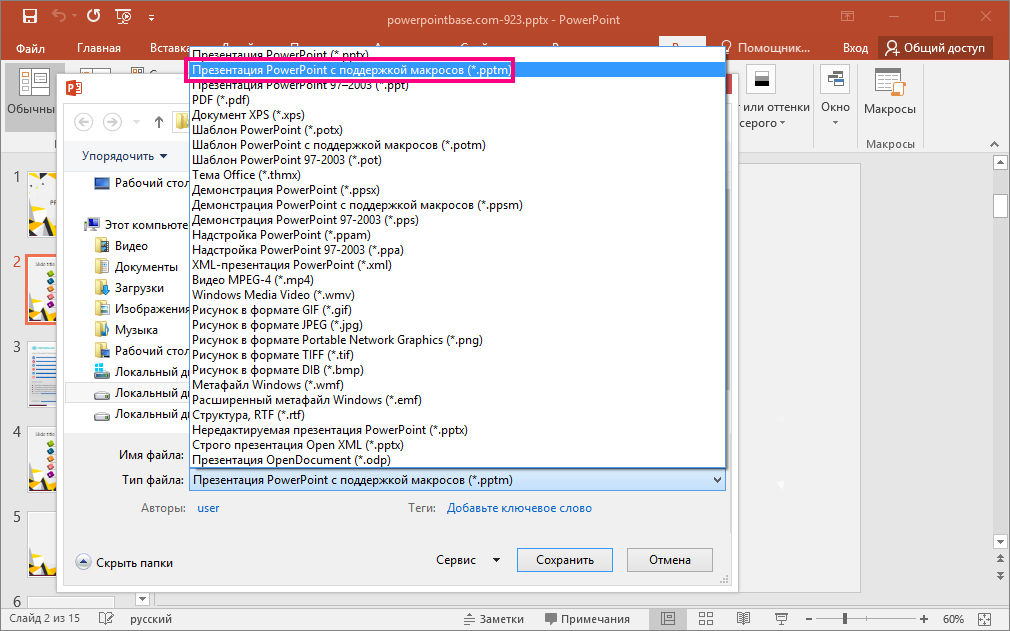Click the Undo arrow icon
The image size is (1010, 631).
[x=59, y=16]
